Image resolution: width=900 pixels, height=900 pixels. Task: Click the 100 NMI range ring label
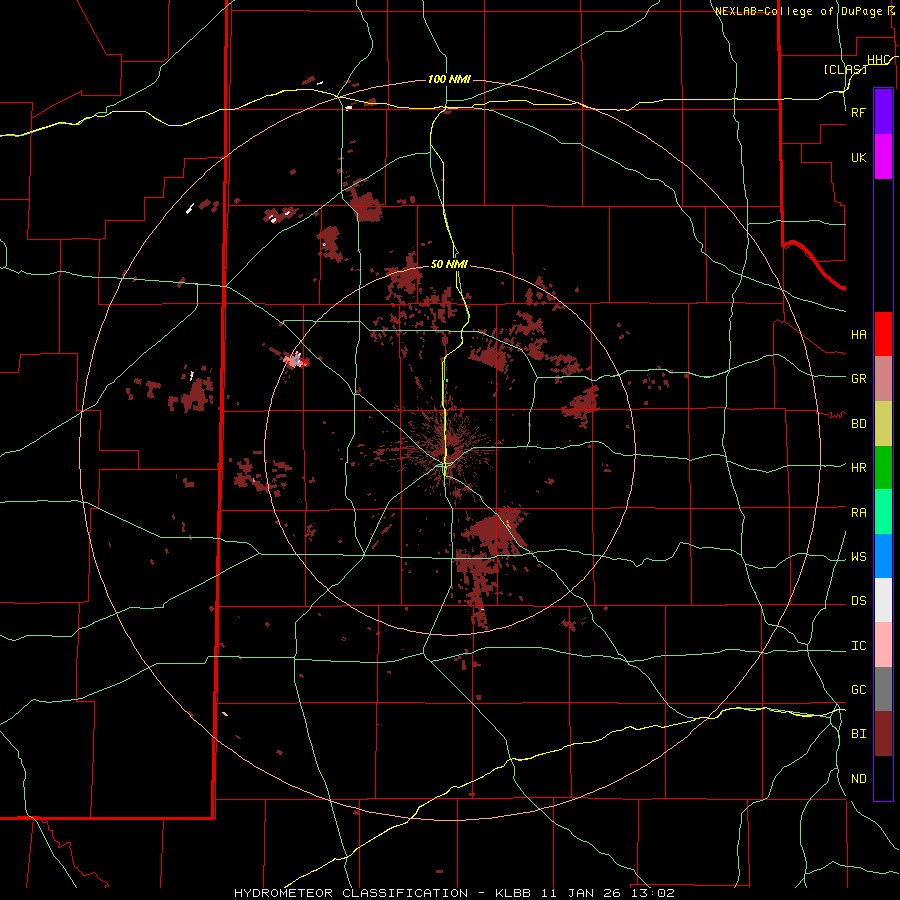click(x=449, y=79)
